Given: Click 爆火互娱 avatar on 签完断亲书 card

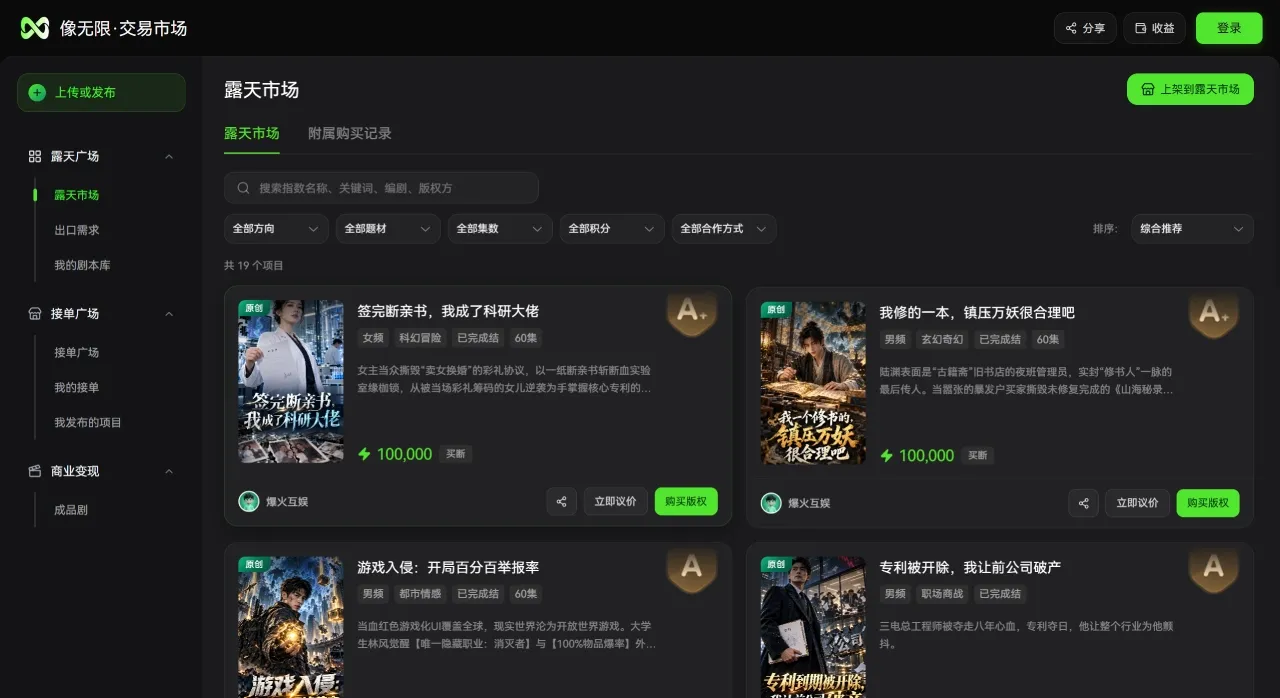Looking at the screenshot, I should tap(249, 501).
